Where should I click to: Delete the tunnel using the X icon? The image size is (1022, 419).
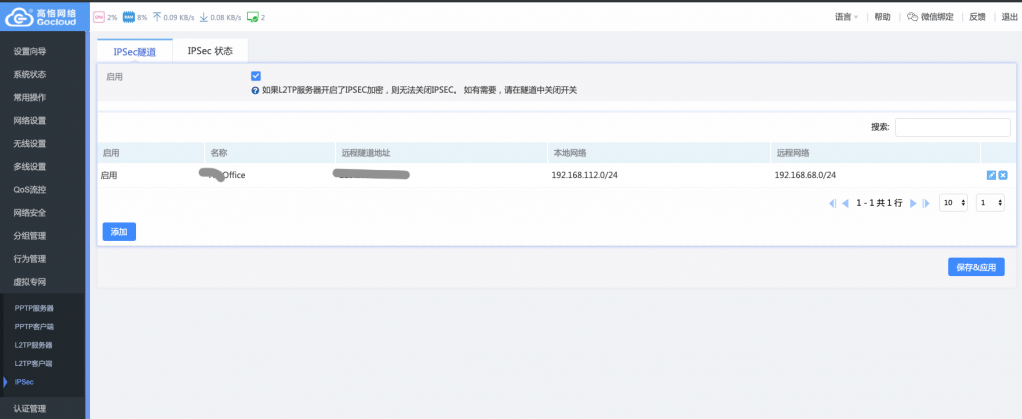coord(1003,175)
